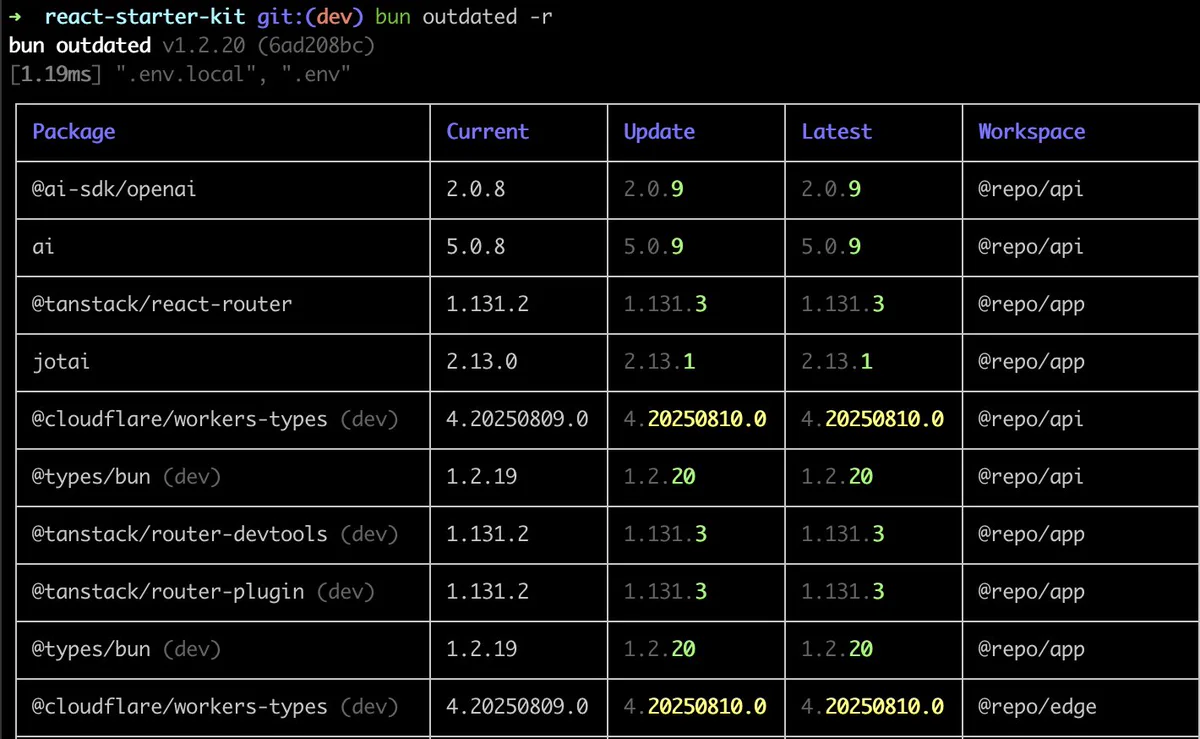
Task: Click current 4.20250809.0 in @repo/edge row
Action: [x=517, y=706]
